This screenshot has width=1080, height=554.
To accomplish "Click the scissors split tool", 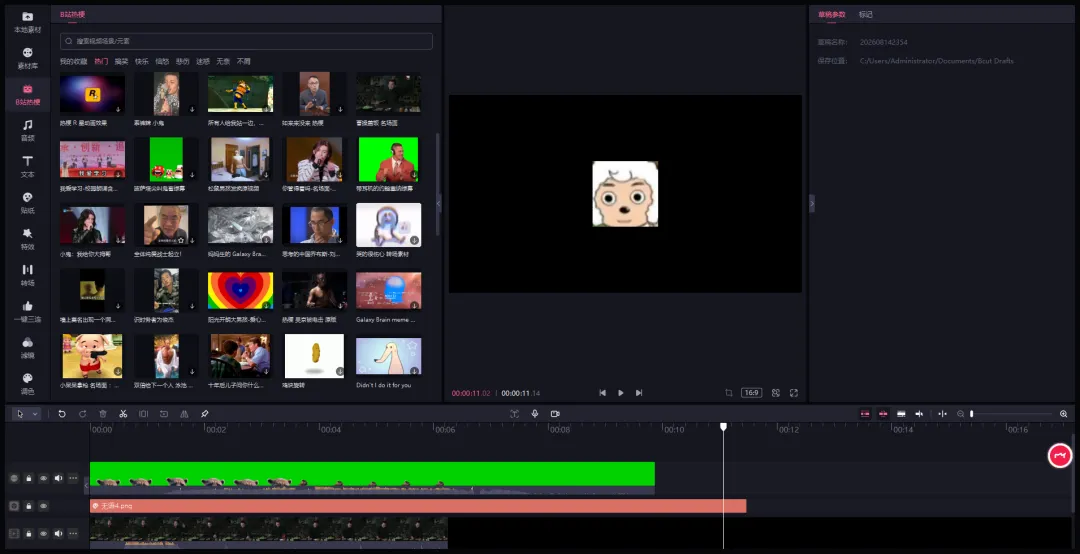I will point(123,413).
